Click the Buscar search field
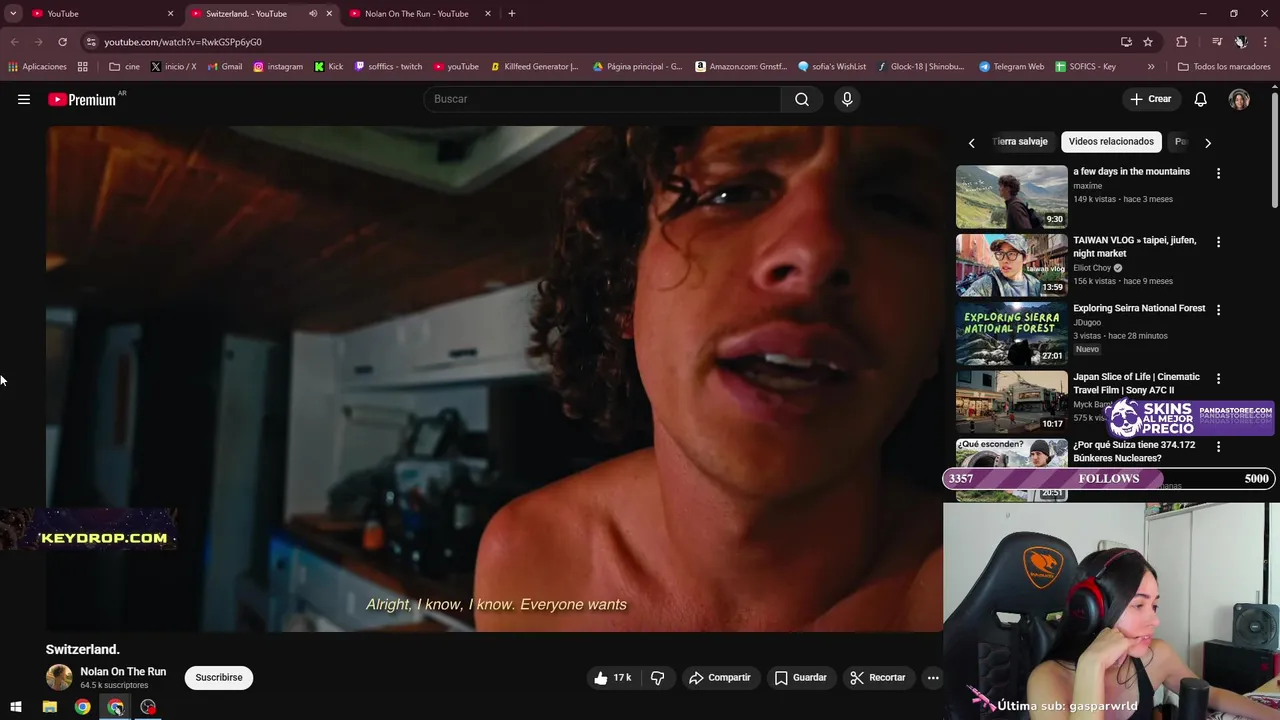Viewport: 1280px width, 720px height. pyautogui.click(x=603, y=99)
